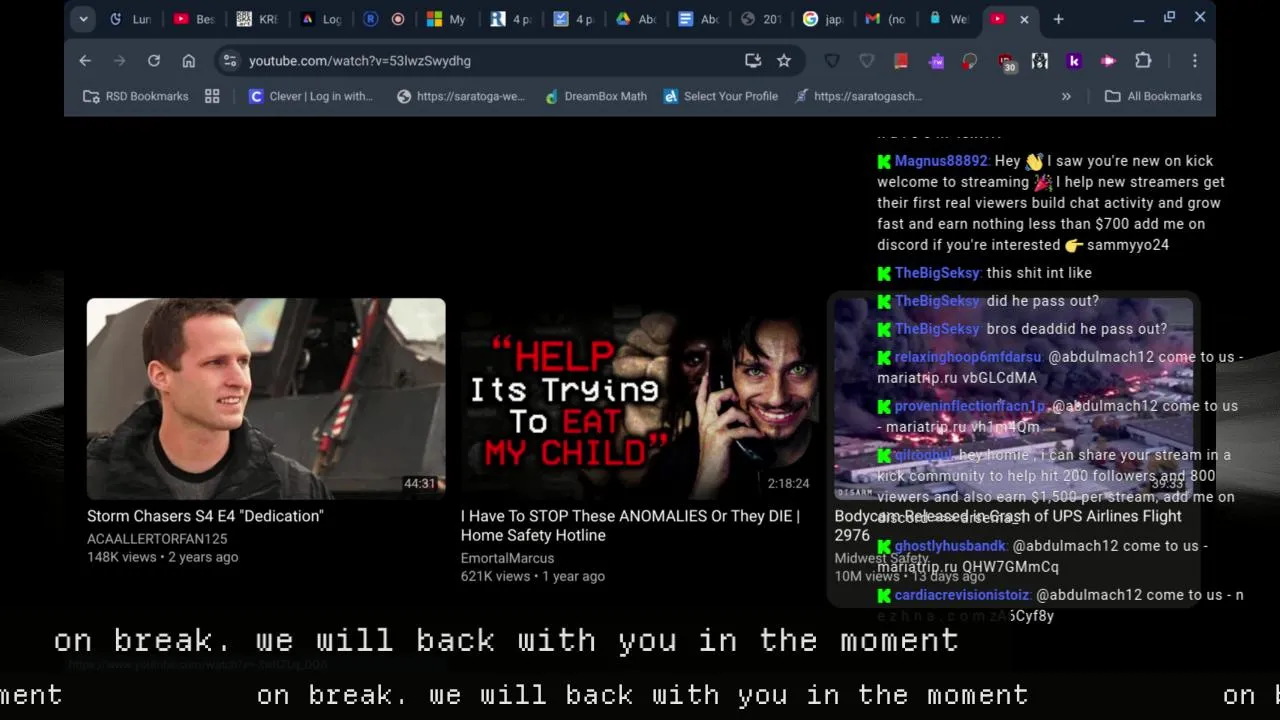This screenshot has width=1280, height=720.
Task: Open the RSD Bookmarks folder
Action: tap(136, 96)
